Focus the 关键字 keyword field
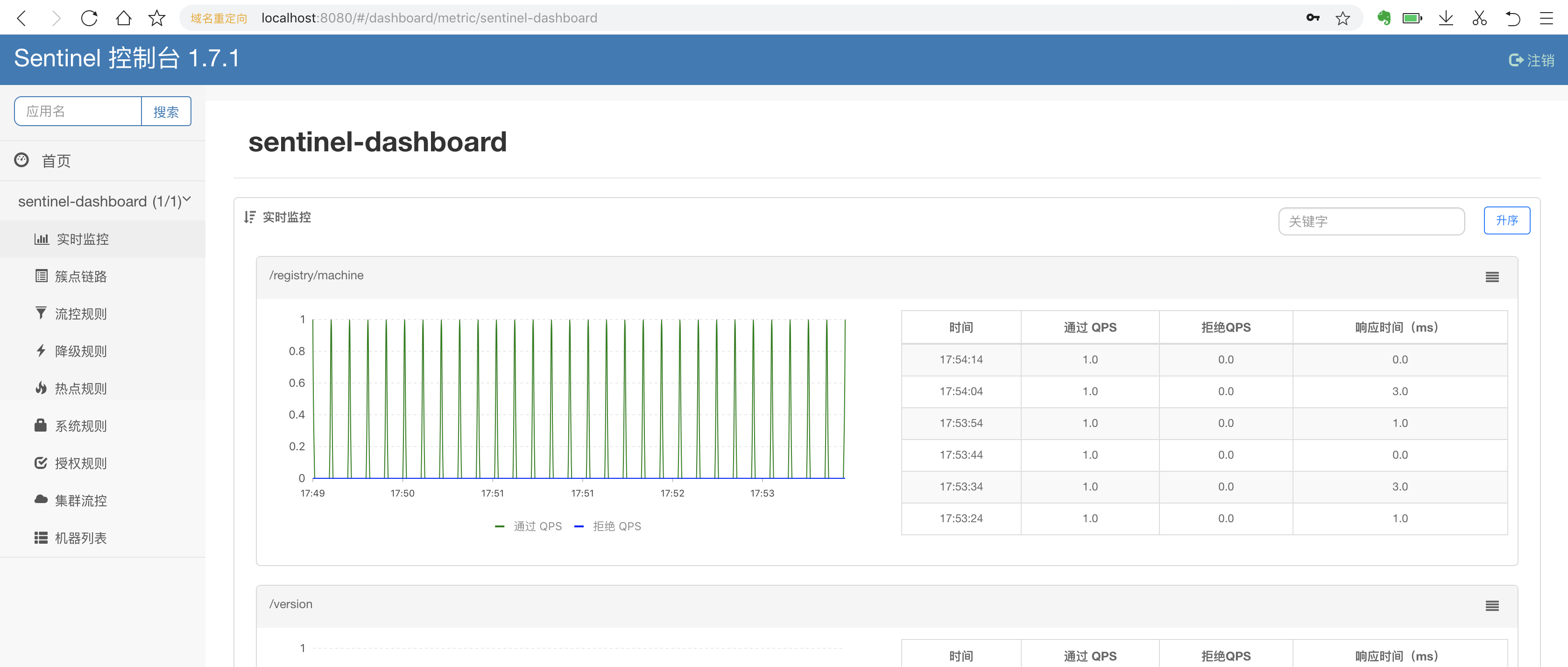The width and height of the screenshot is (1568, 667). pos(1371,221)
